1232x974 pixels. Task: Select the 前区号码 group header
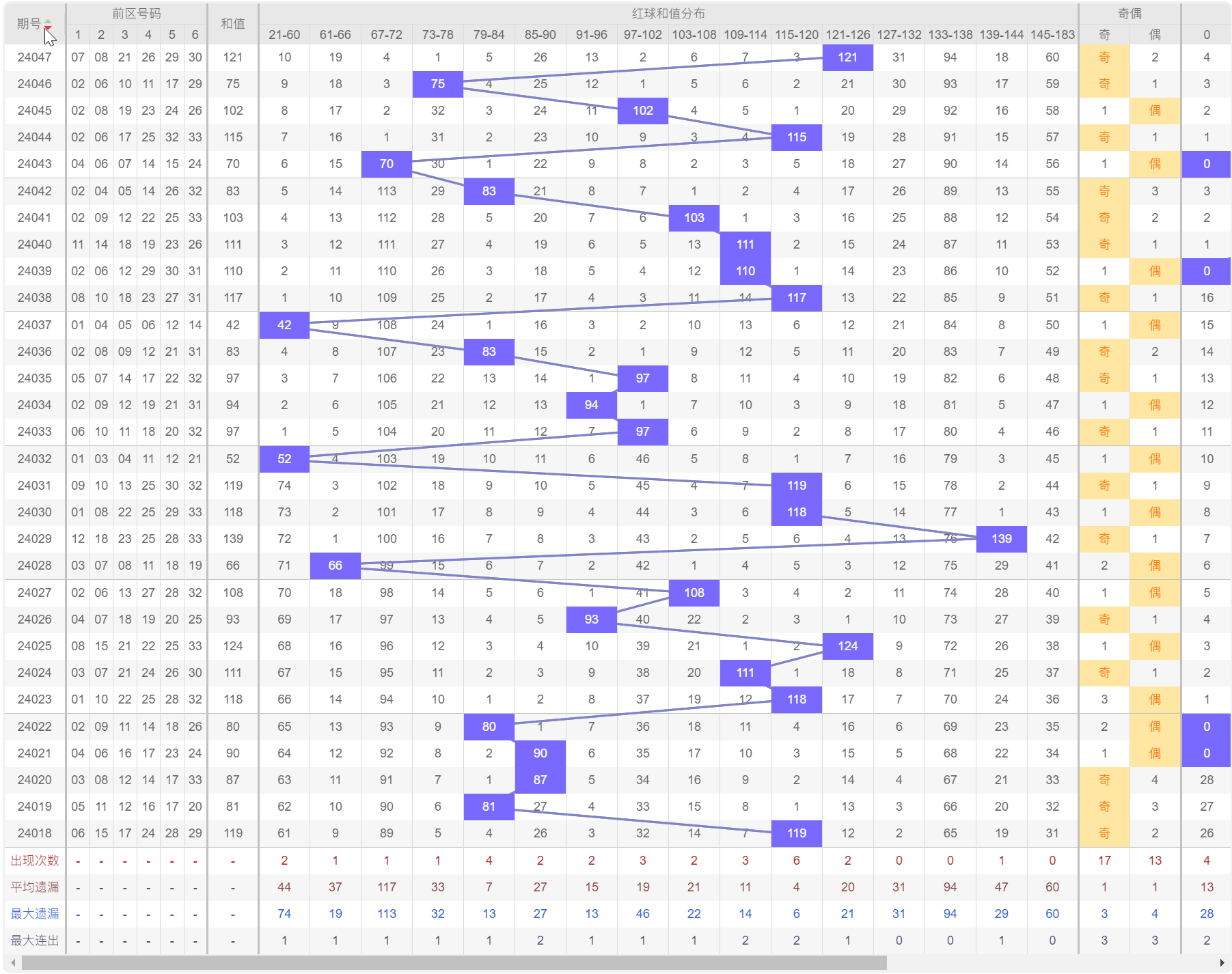(x=137, y=14)
